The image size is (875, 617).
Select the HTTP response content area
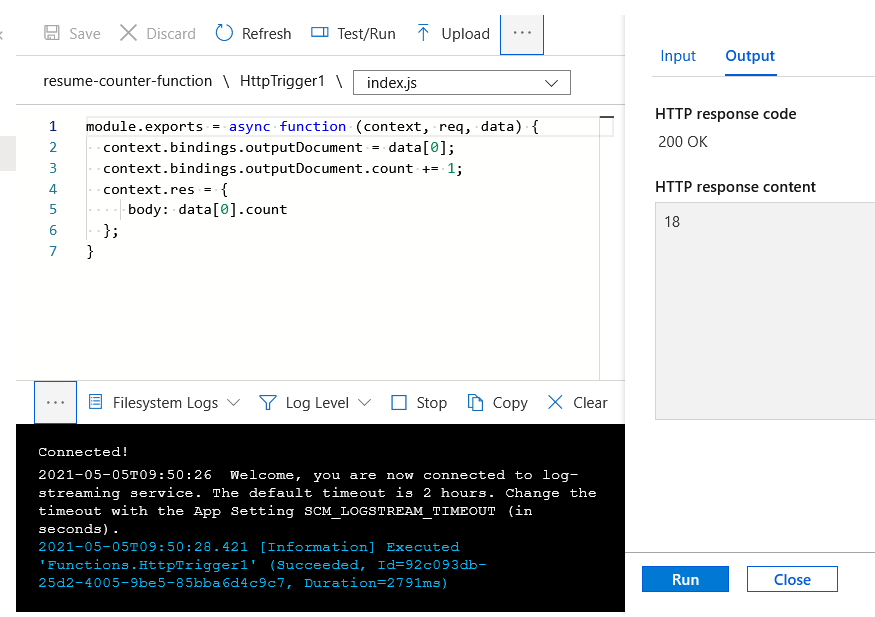764,310
